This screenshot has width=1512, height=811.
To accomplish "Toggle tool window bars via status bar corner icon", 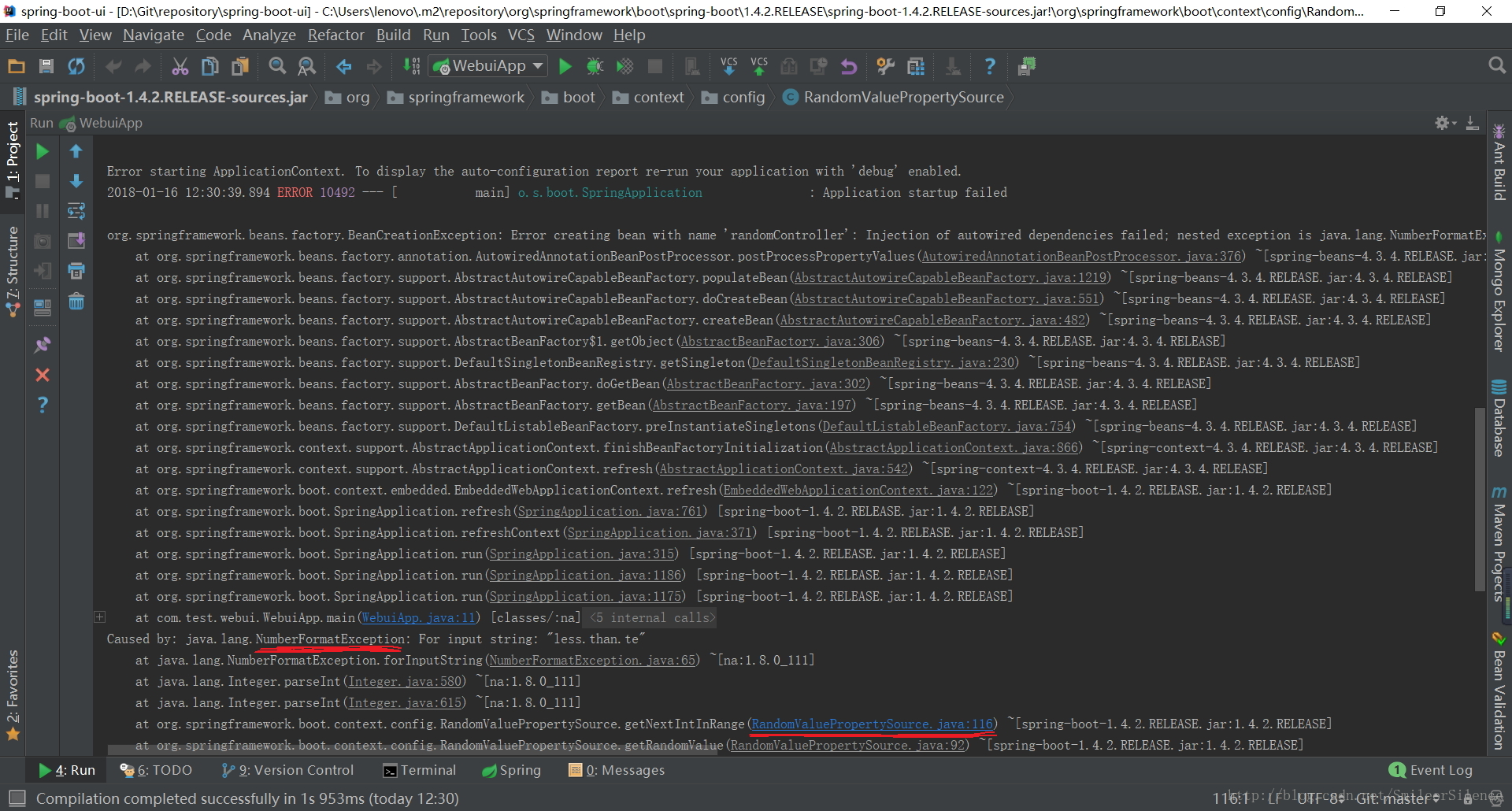I will coord(17,798).
